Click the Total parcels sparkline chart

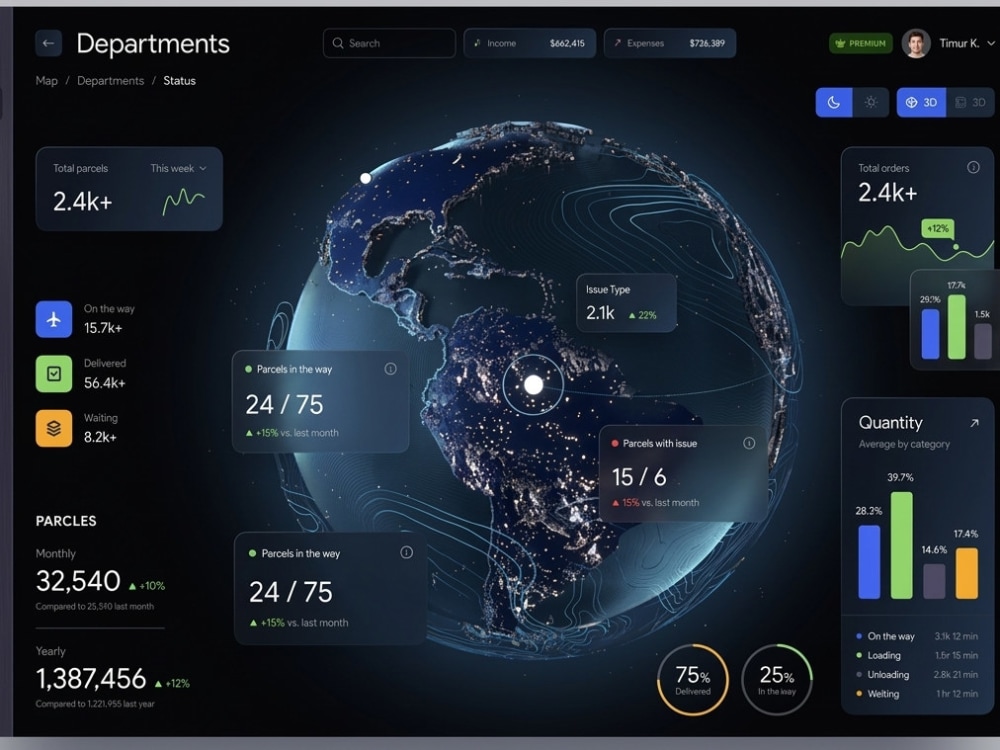point(184,202)
